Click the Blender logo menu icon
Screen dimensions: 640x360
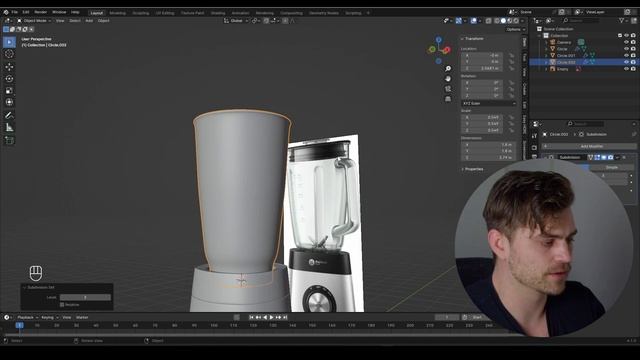pos(6,12)
